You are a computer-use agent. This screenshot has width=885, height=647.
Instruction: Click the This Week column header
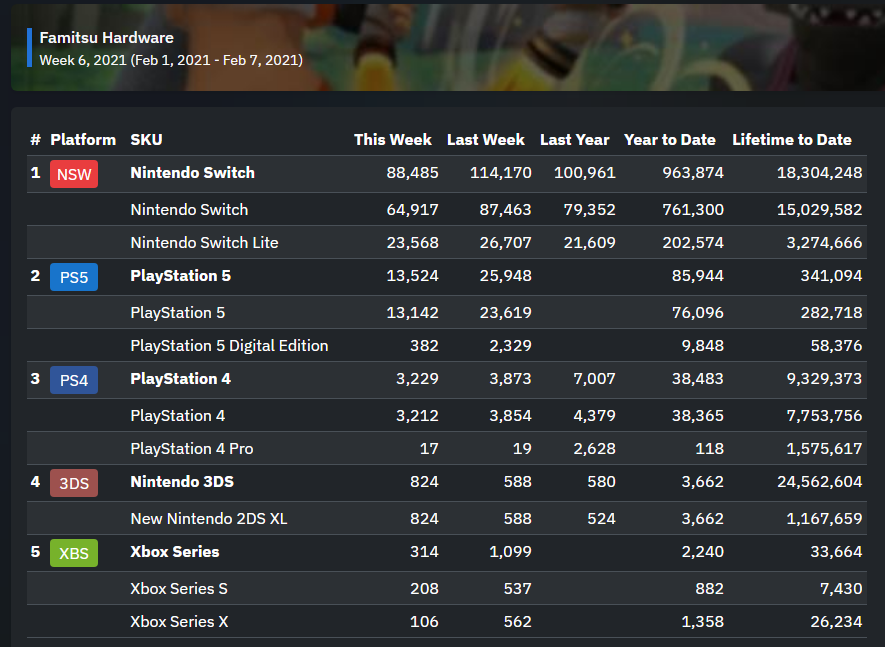393,139
